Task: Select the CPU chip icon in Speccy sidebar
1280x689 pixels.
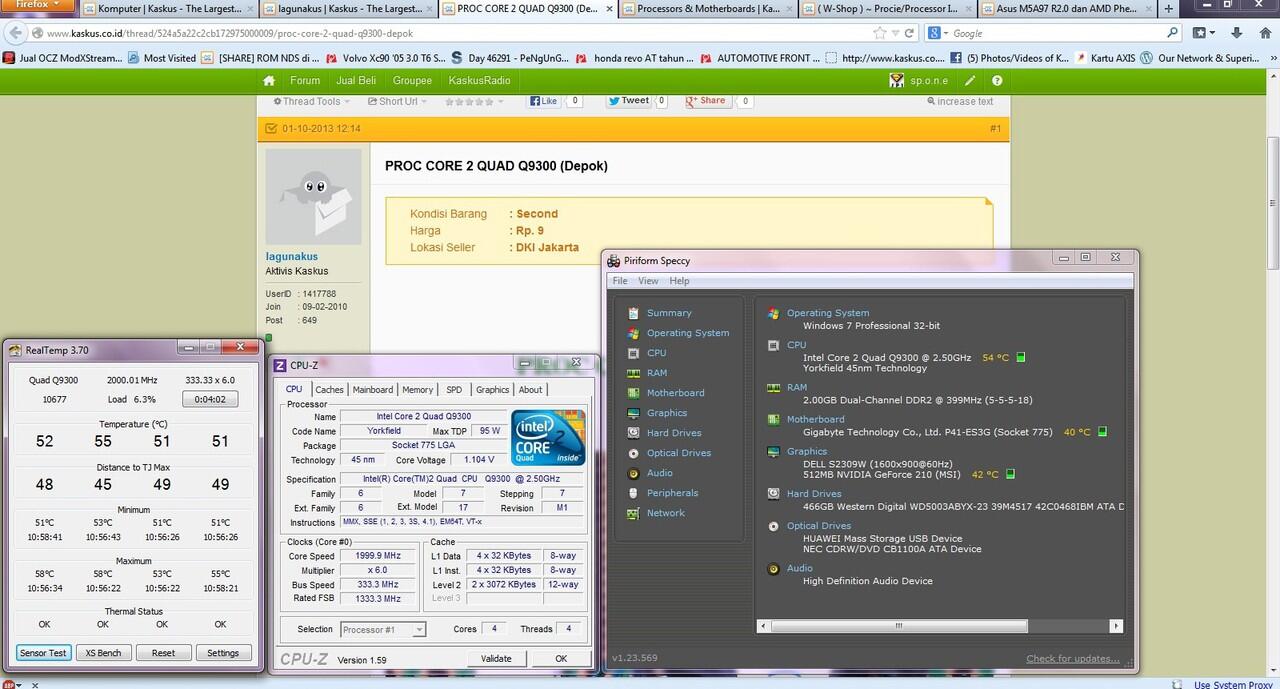Action: (x=633, y=353)
